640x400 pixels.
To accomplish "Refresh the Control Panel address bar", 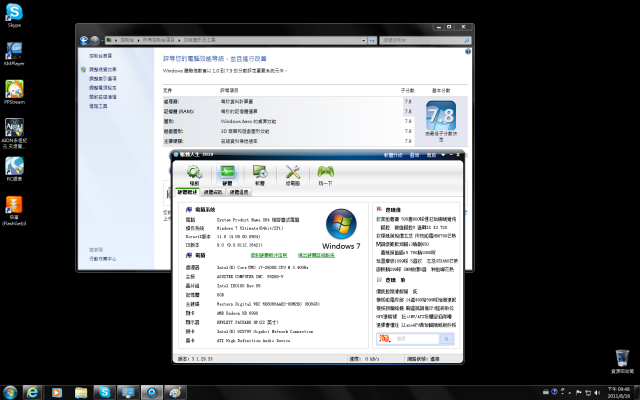I will (372, 40).
